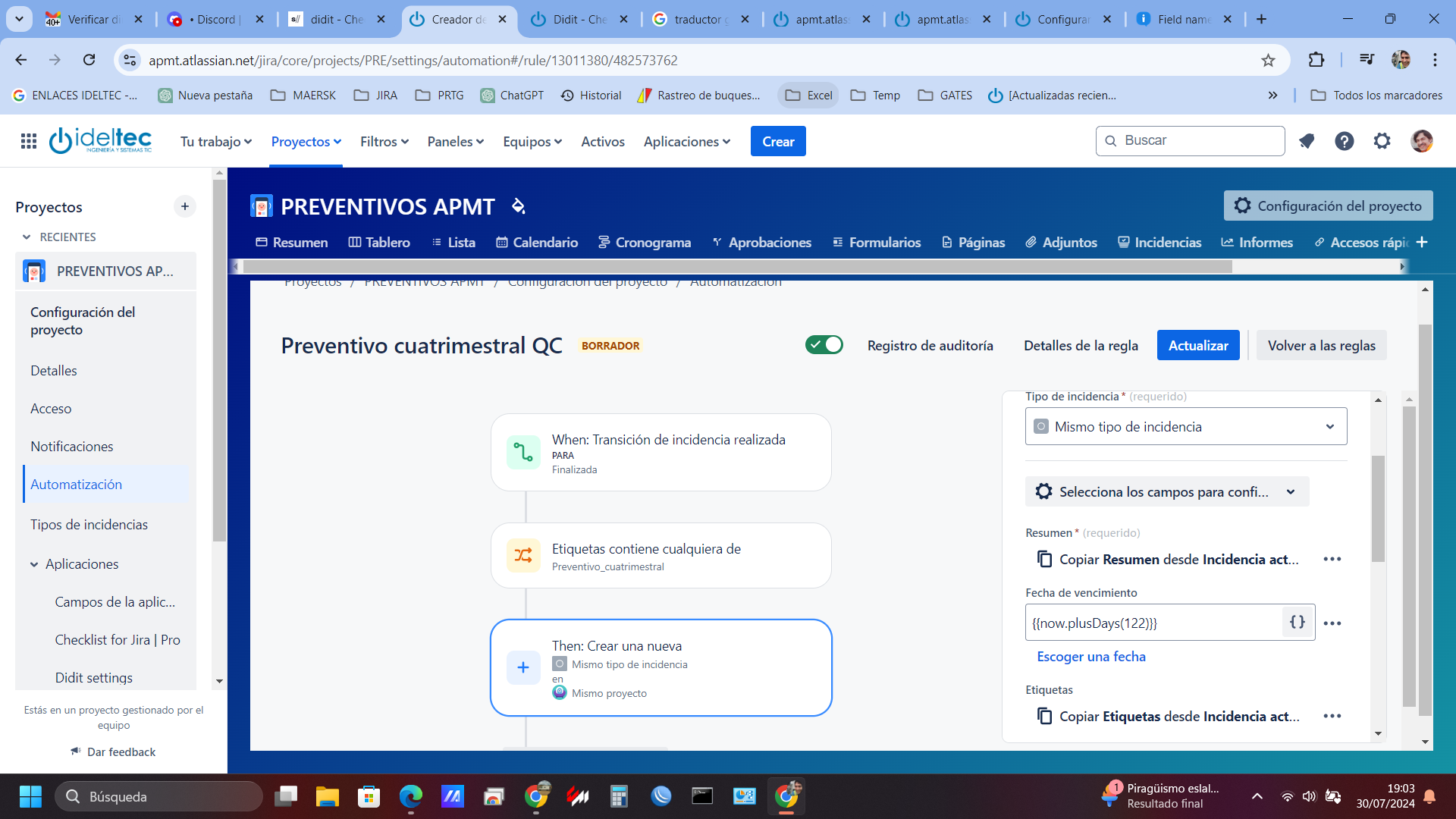Image resolution: width=1456 pixels, height=819 pixels.
Task: Switch to the Resumen tab
Action: point(292,242)
